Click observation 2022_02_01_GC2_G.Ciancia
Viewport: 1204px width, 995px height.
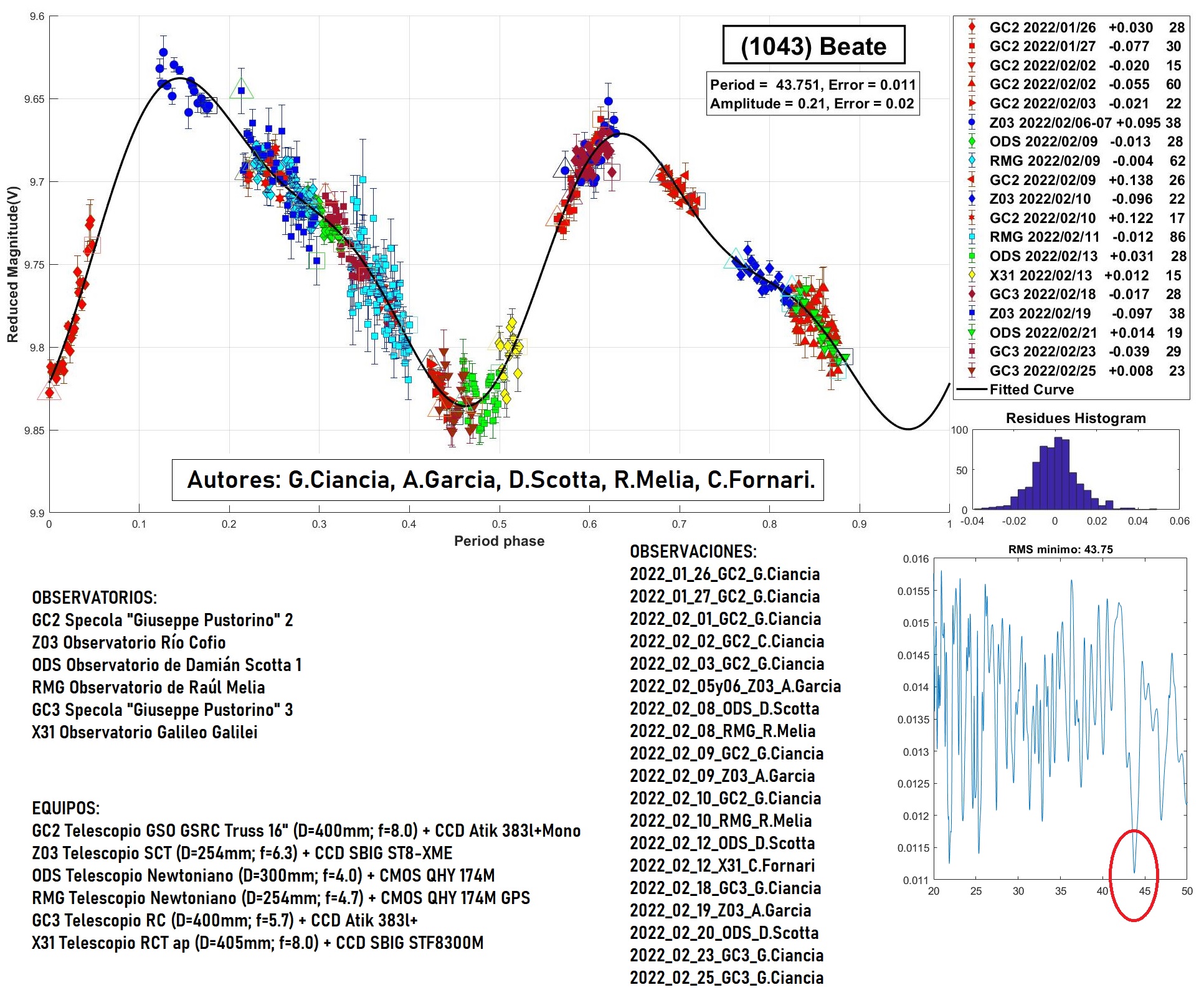click(x=725, y=619)
